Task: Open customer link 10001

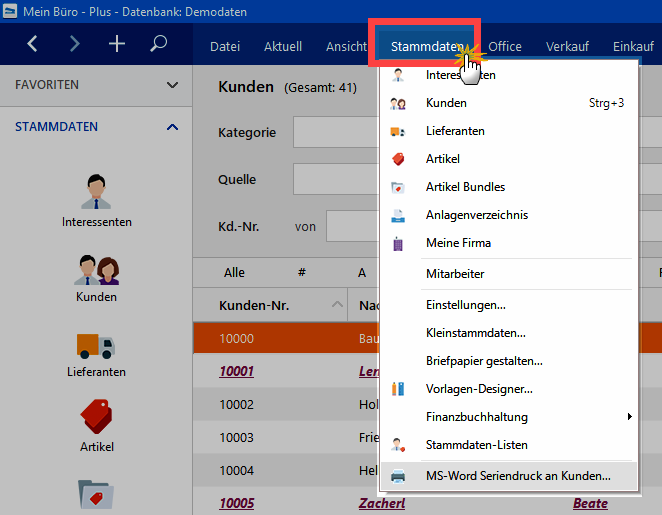Action: pos(236,371)
